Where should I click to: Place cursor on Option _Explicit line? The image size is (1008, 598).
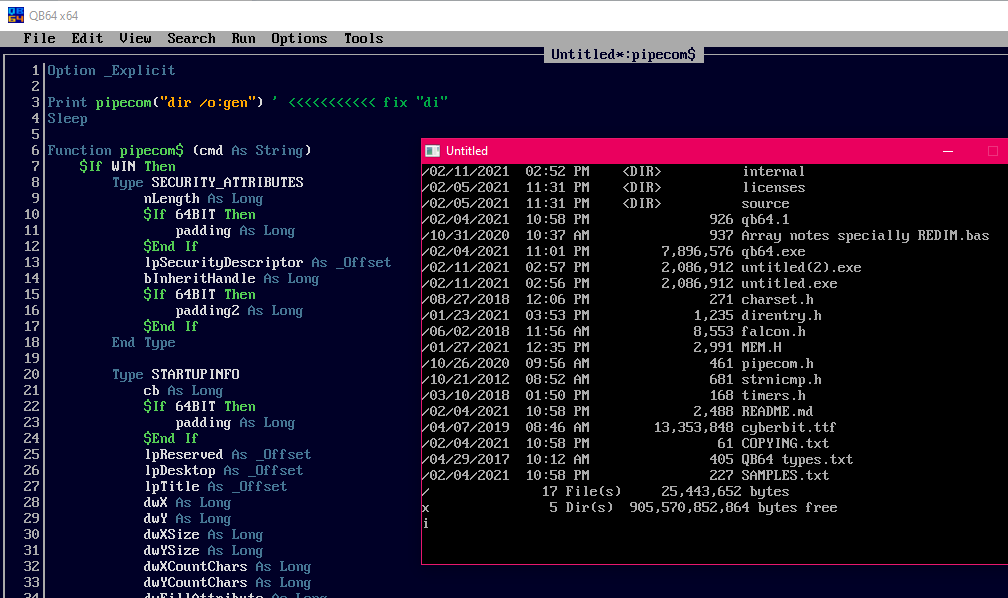coord(111,70)
